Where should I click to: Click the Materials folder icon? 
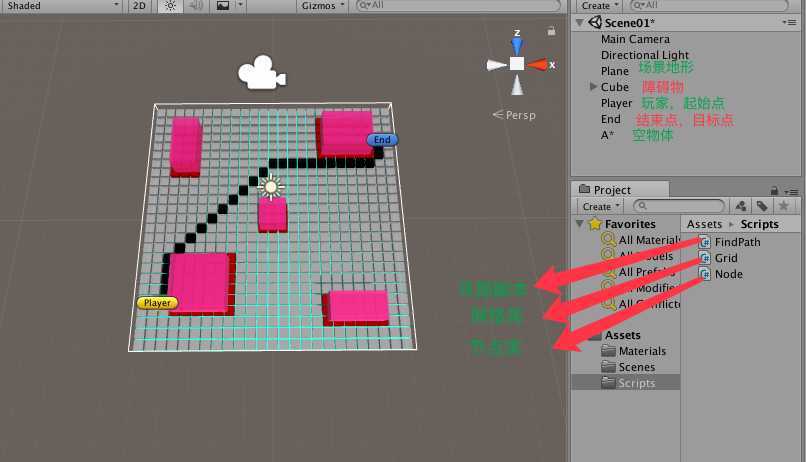point(609,351)
